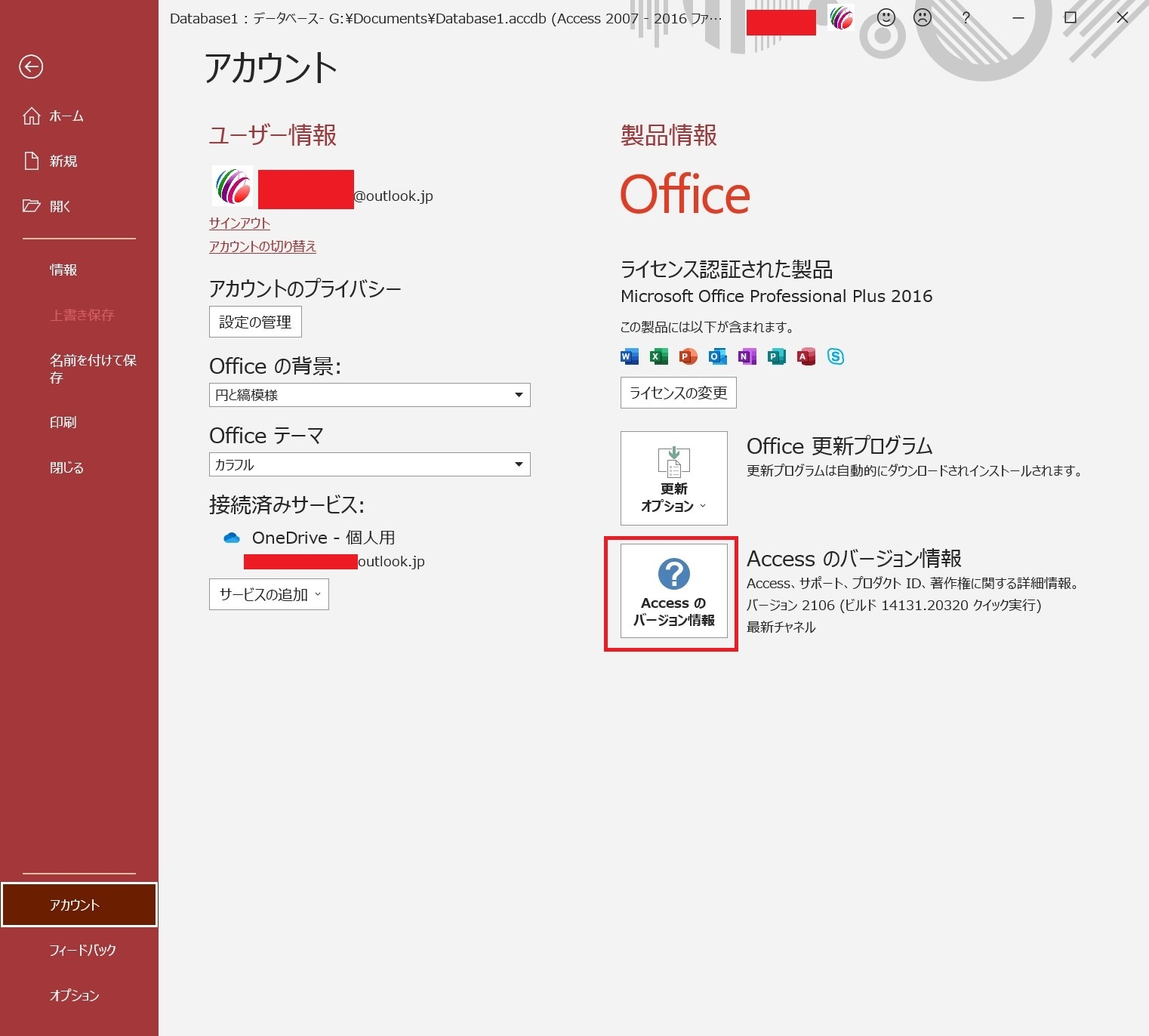The width and height of the screenshot is (1149, 1036).
Task: Select ホーム in the sidebar
Action: click(66, 116)
